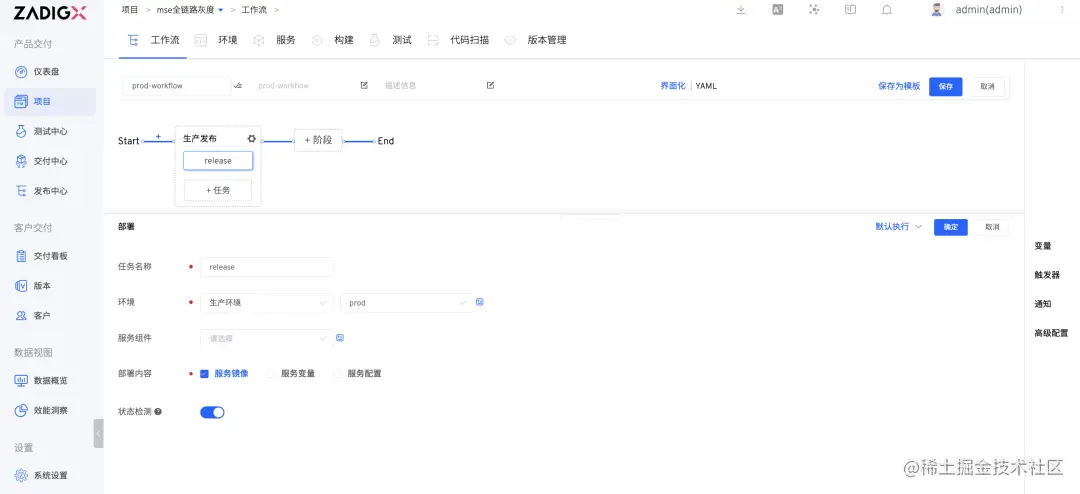Viewport: 1080px width, 494px height.
Task: Toggle 服务镜像 checkbox
Action: tap(205, 373)
